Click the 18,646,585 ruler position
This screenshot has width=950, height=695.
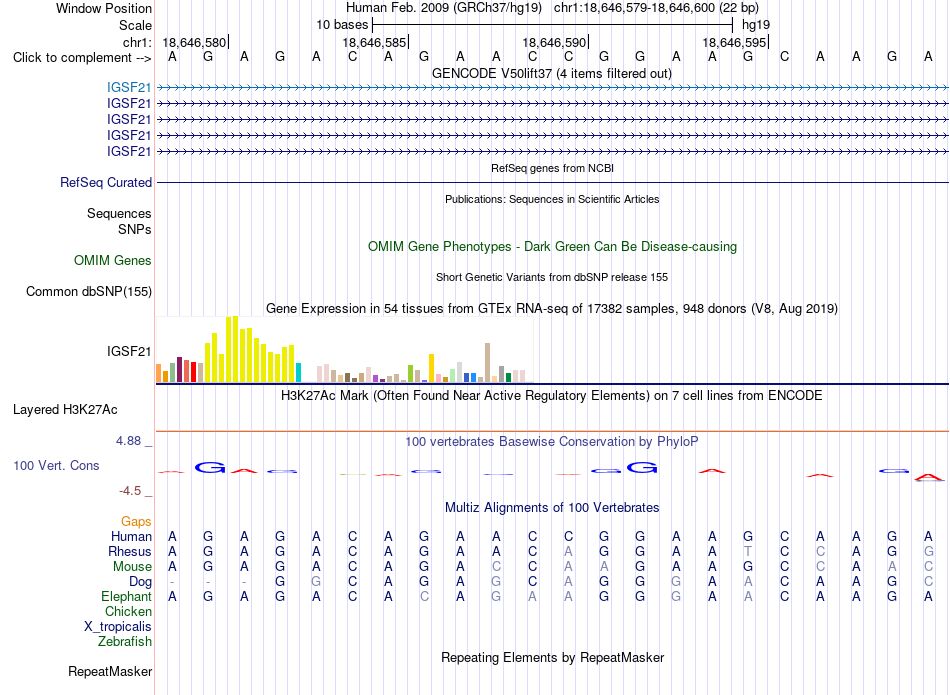coord(374,42)
